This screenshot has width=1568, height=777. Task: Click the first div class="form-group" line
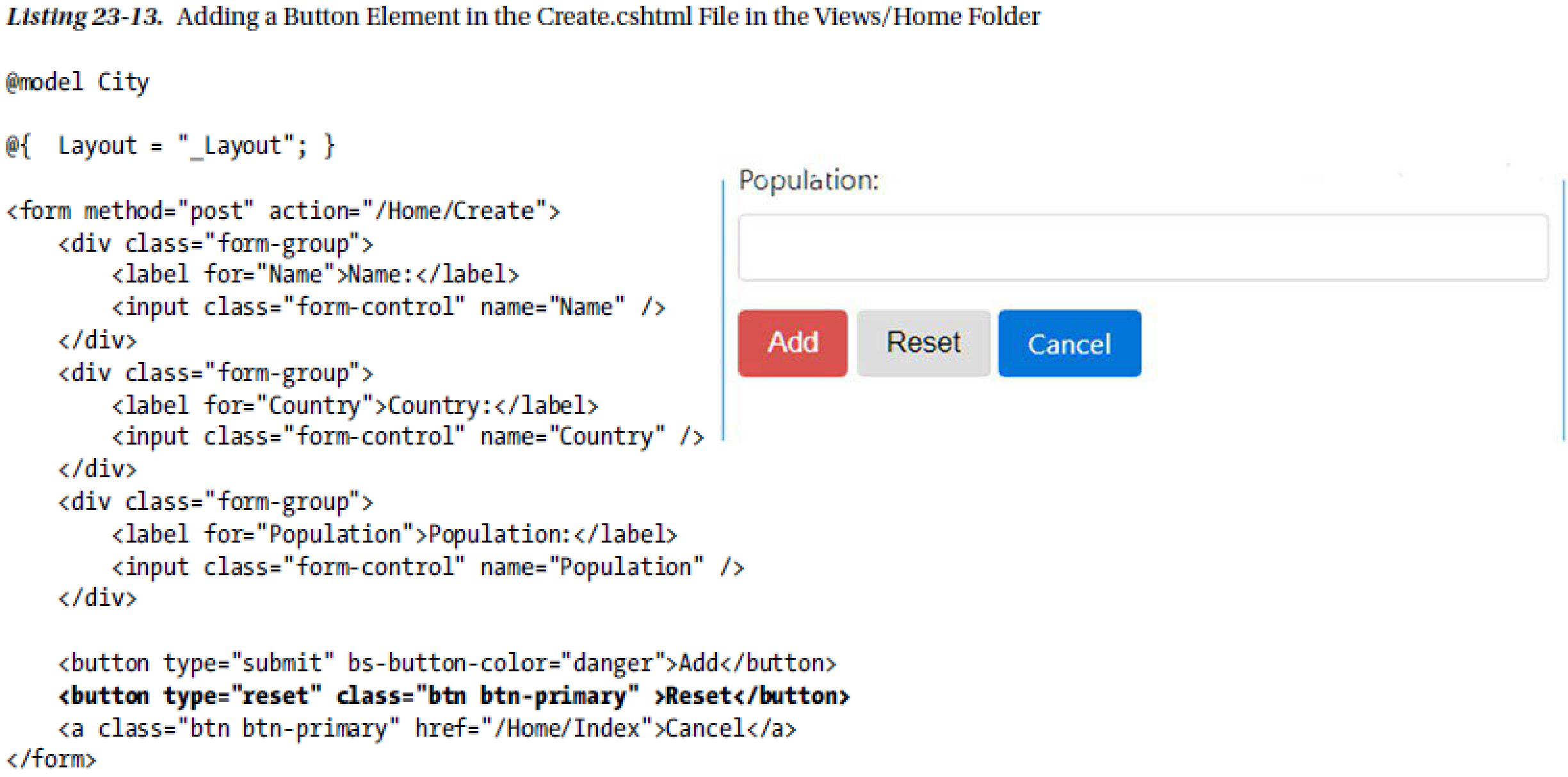pyautogui.click(x=215, y=244)
